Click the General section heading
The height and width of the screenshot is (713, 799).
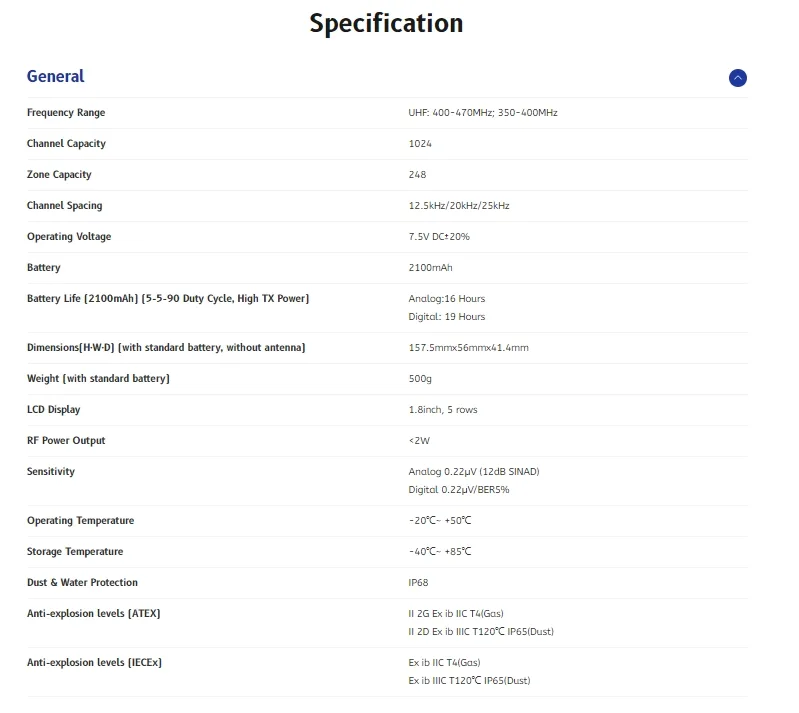(x=56, y=76)
